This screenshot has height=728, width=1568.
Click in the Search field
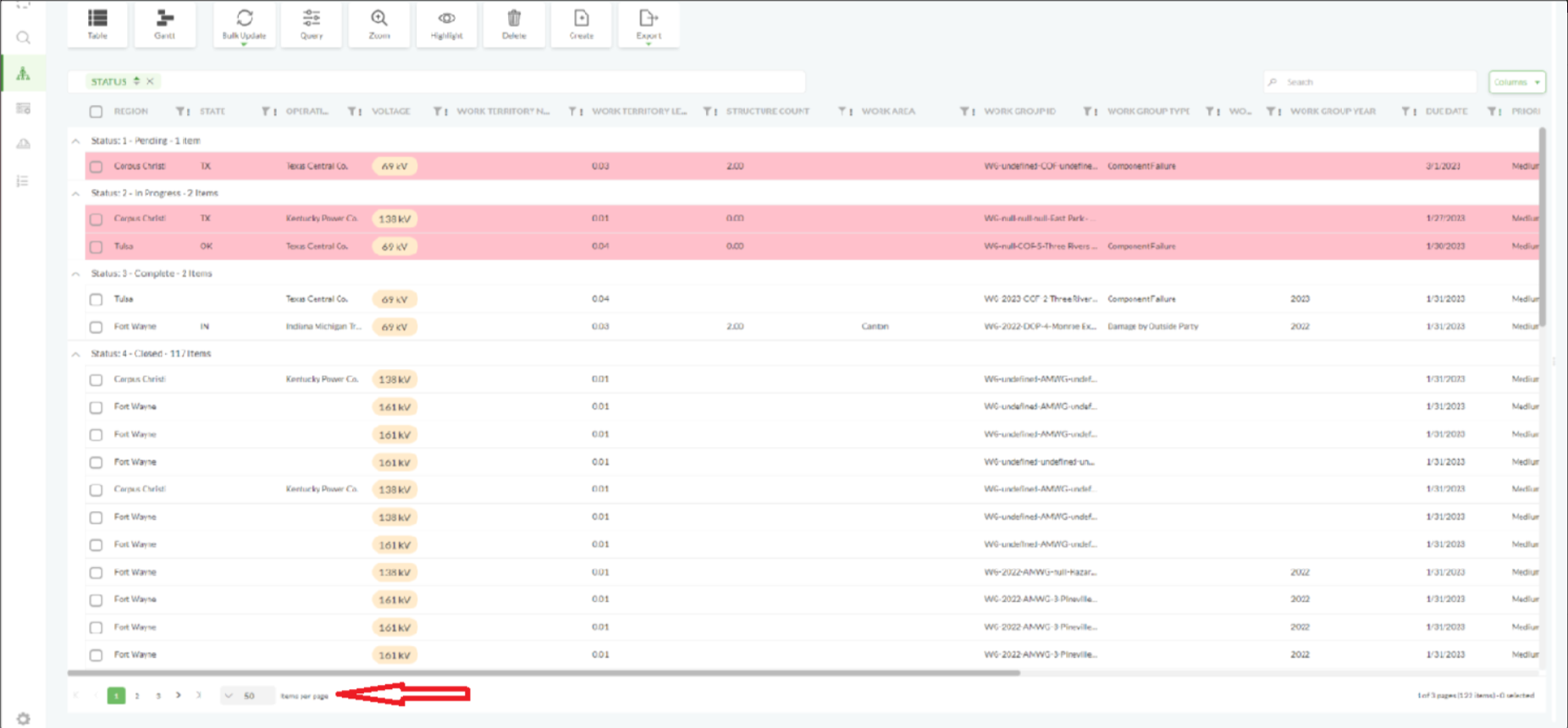(1372, 82)
